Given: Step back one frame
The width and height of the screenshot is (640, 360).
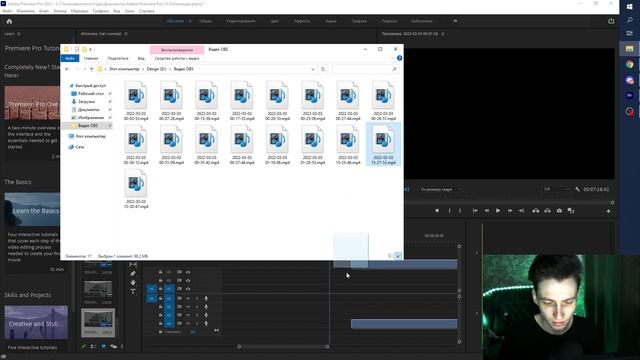Looking at the screenshot, I should coord(487,211).
